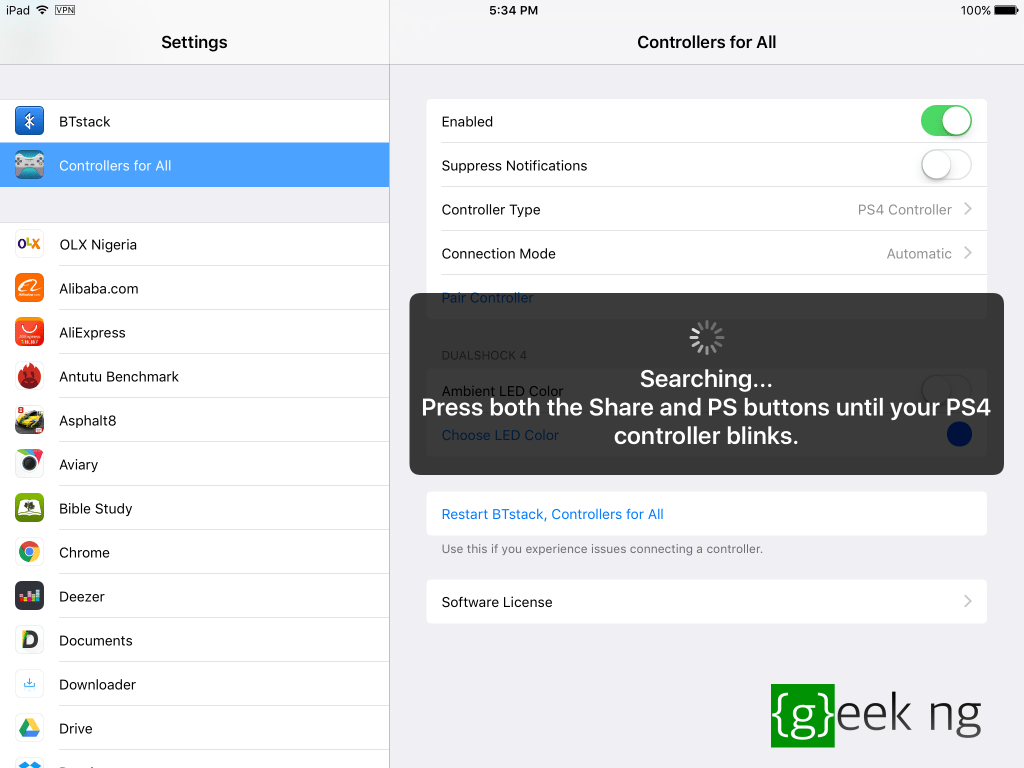Viewport: 1024px width, 768px height.
Task: Open Aviary settings row
Action: pyautogui.click(x=195, y=464)
